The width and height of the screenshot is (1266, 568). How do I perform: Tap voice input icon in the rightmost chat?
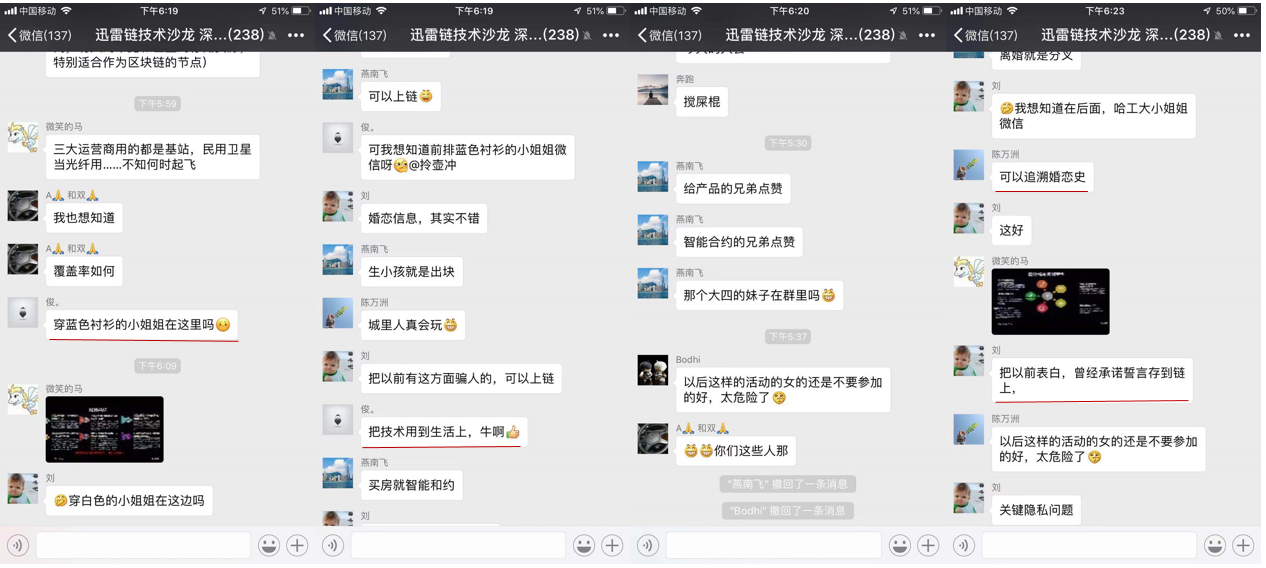[964, 545]
